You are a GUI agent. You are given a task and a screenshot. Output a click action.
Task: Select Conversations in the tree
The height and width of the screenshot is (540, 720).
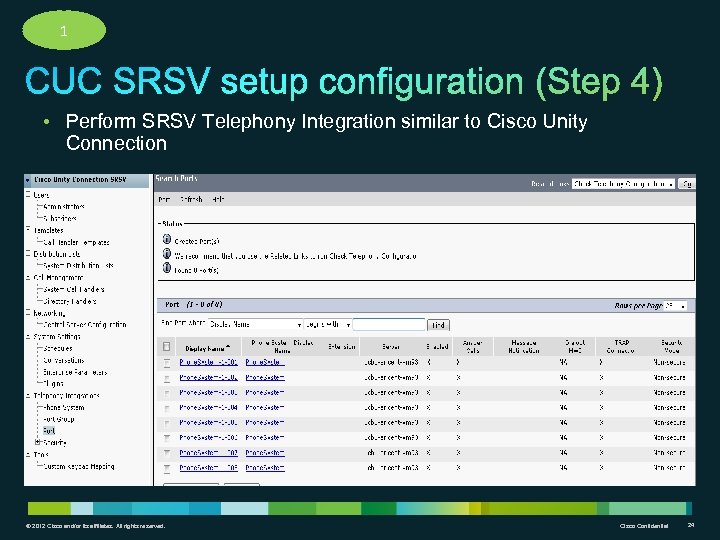(x=64, y=360)
